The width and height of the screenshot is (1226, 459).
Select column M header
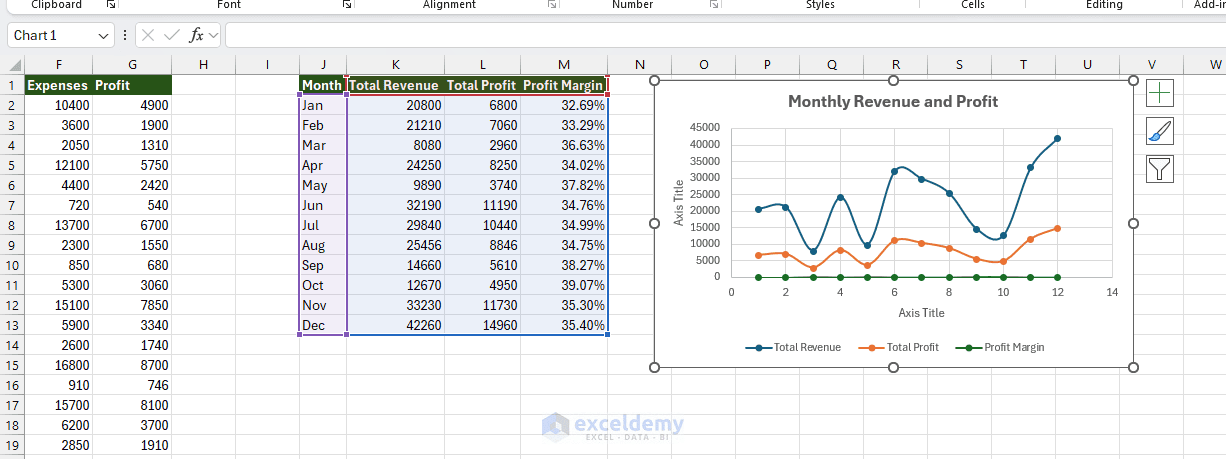point(564,64)
